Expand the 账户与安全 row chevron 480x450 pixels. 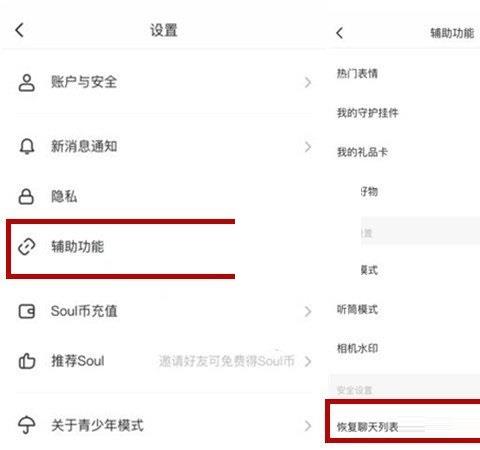pyautogui.click(x=308, y=82)
